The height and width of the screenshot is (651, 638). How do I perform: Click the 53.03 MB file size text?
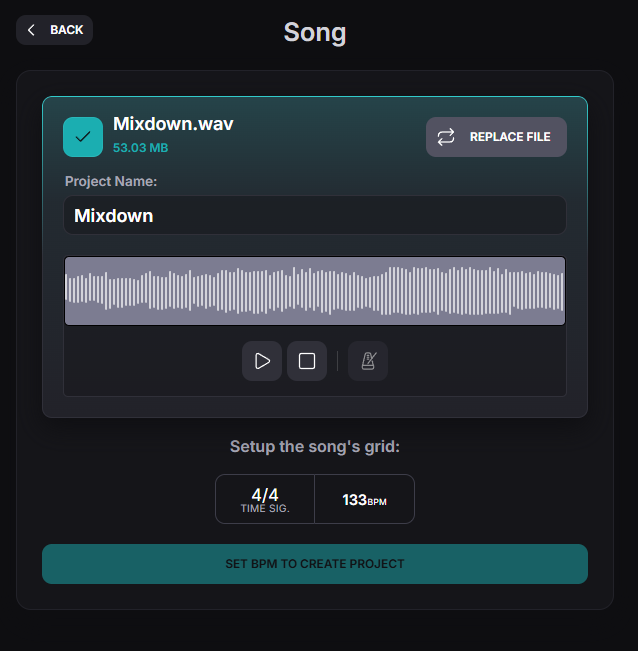coord(140,148)
